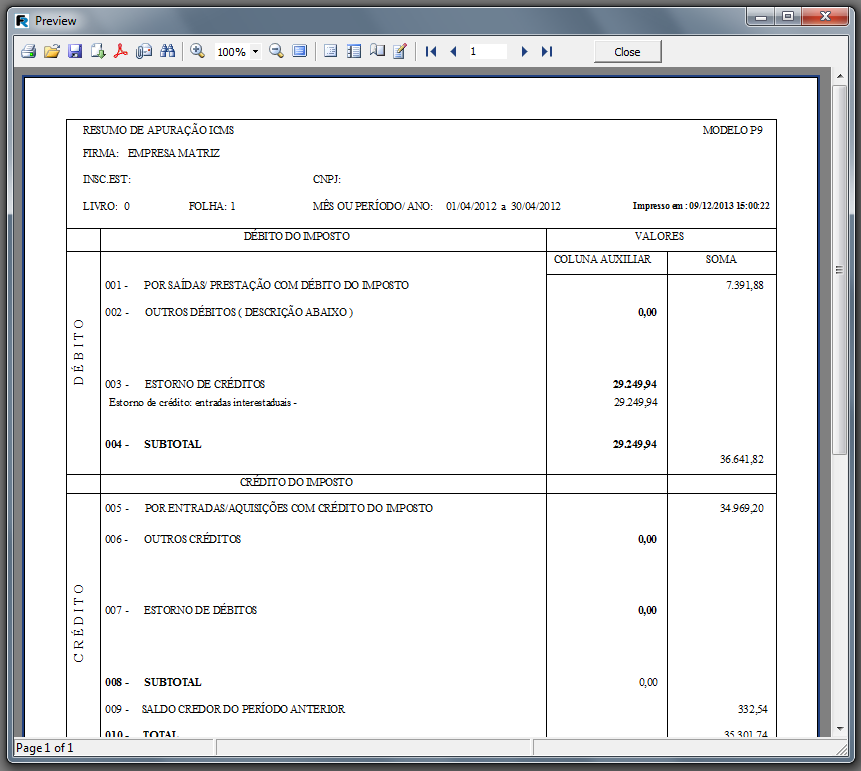This screenshot has height=771, width=861.
Task: Click the value 36.641,82
Action: click(741, 459)
